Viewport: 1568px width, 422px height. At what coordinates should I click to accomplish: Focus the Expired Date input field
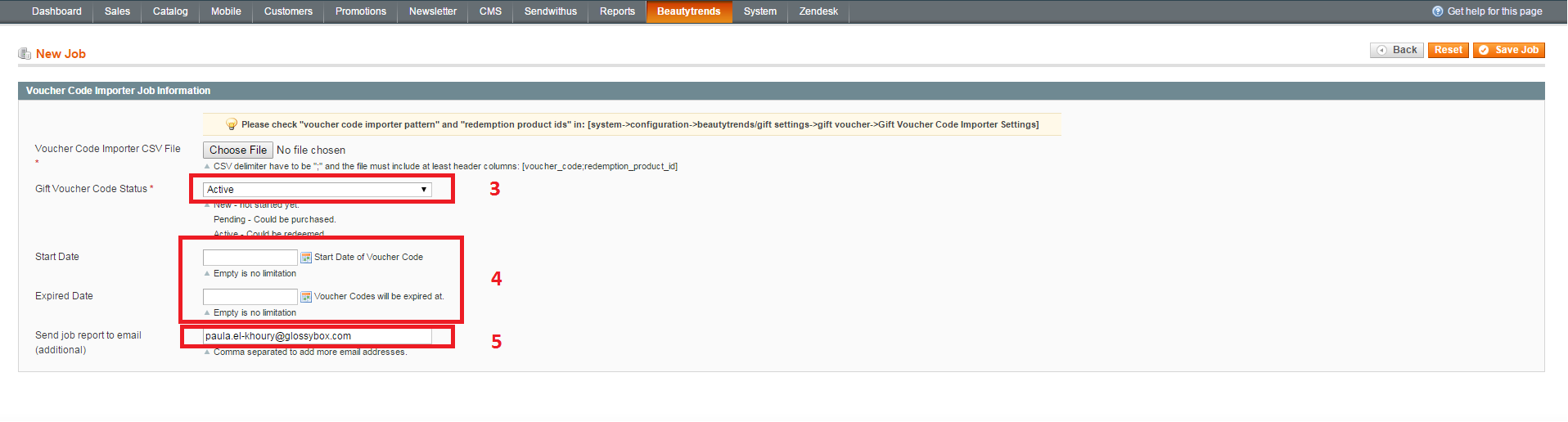coord(250,297)
